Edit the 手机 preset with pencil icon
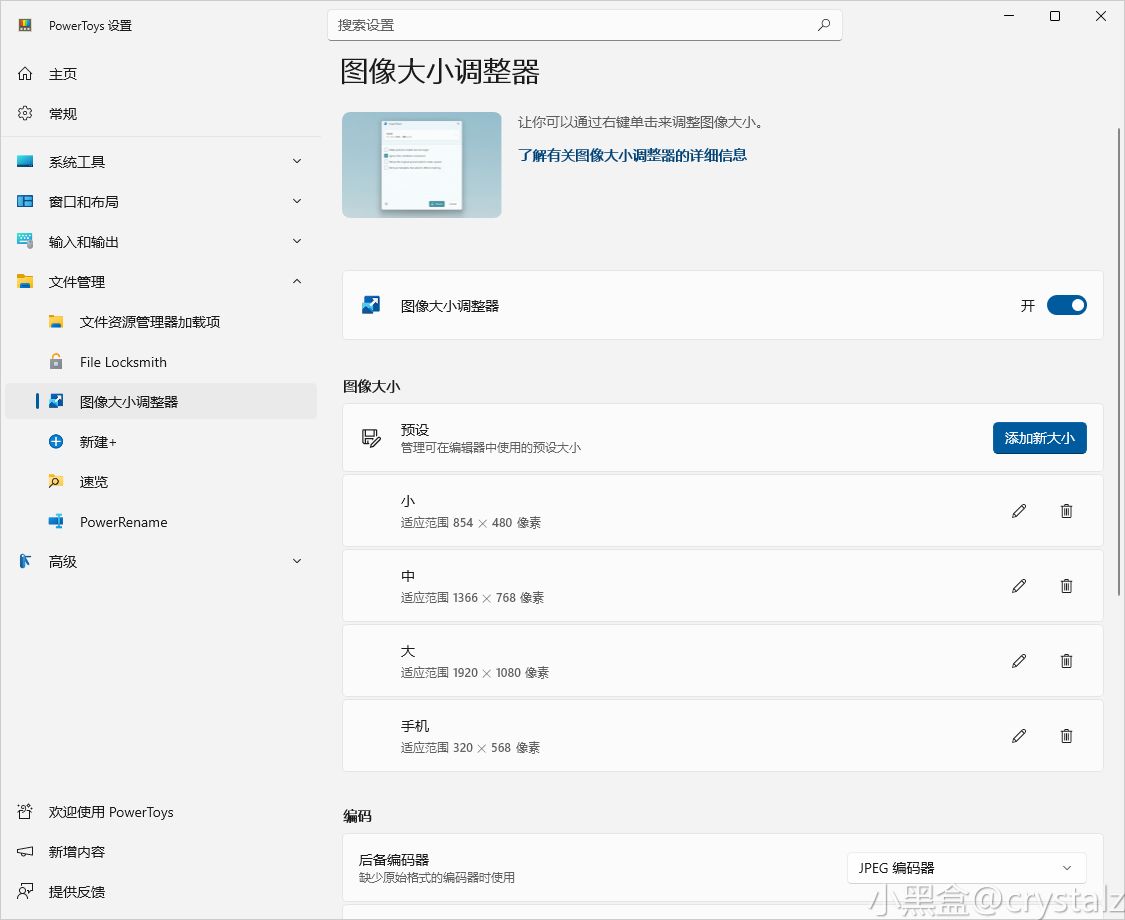Image resolution: width=1125 pixels, height=920 pixels. tap(1019, 736)
